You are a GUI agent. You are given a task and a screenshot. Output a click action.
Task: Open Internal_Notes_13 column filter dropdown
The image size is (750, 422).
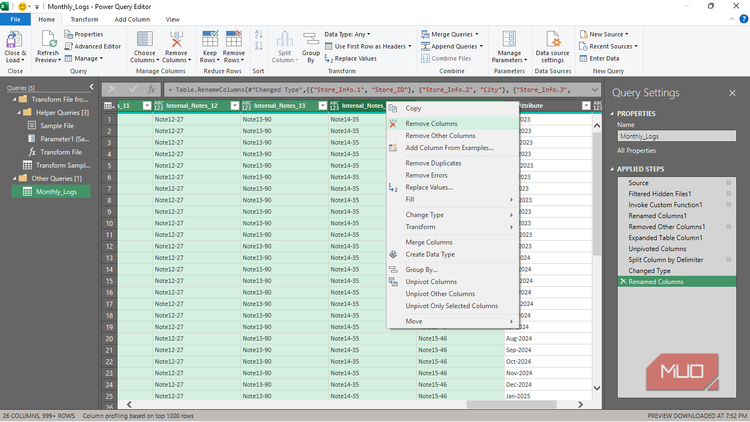pyautogui.click(x=322, y=106)
